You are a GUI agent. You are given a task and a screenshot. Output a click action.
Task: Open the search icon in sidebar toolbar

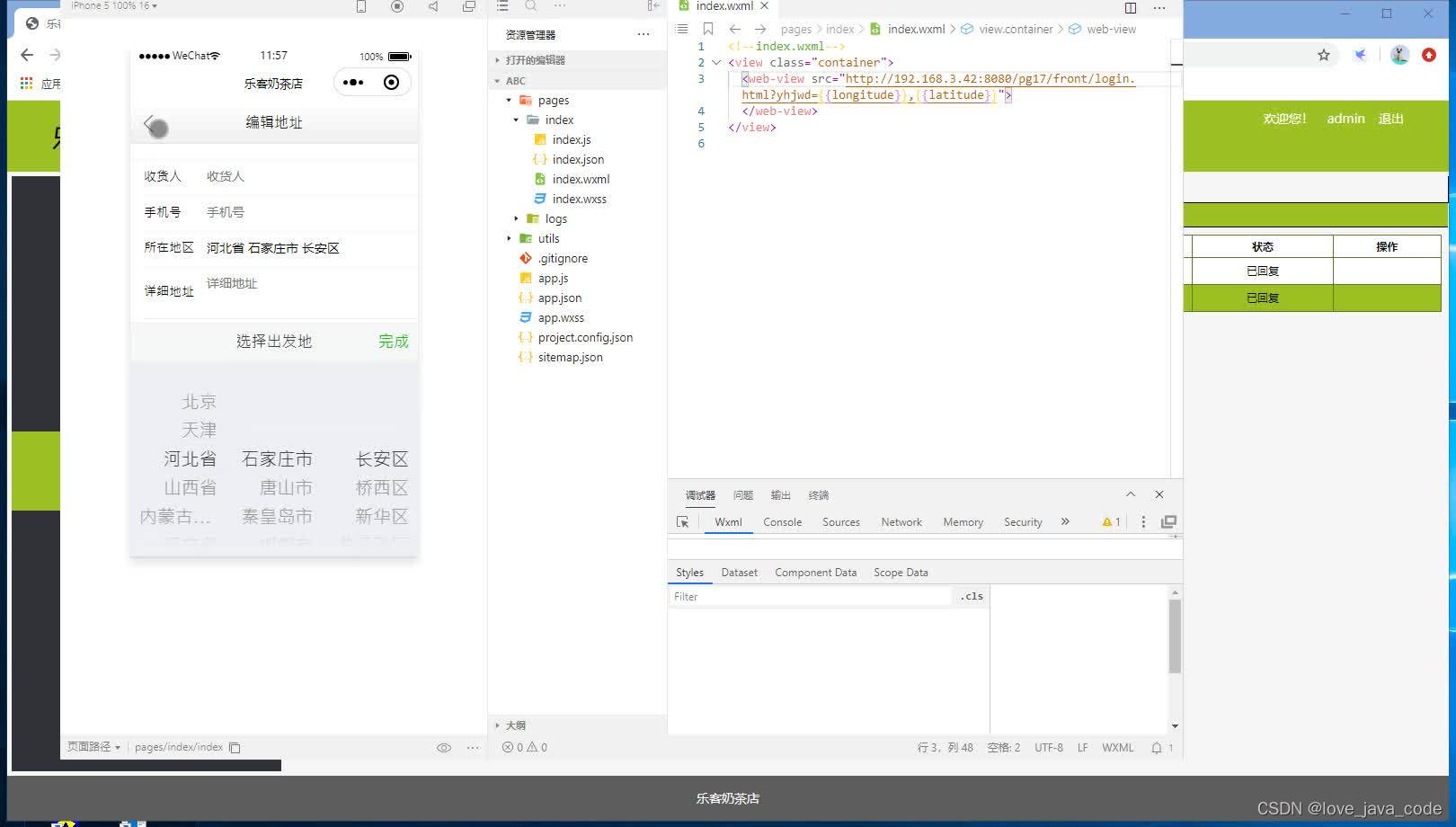coord(531,6)
